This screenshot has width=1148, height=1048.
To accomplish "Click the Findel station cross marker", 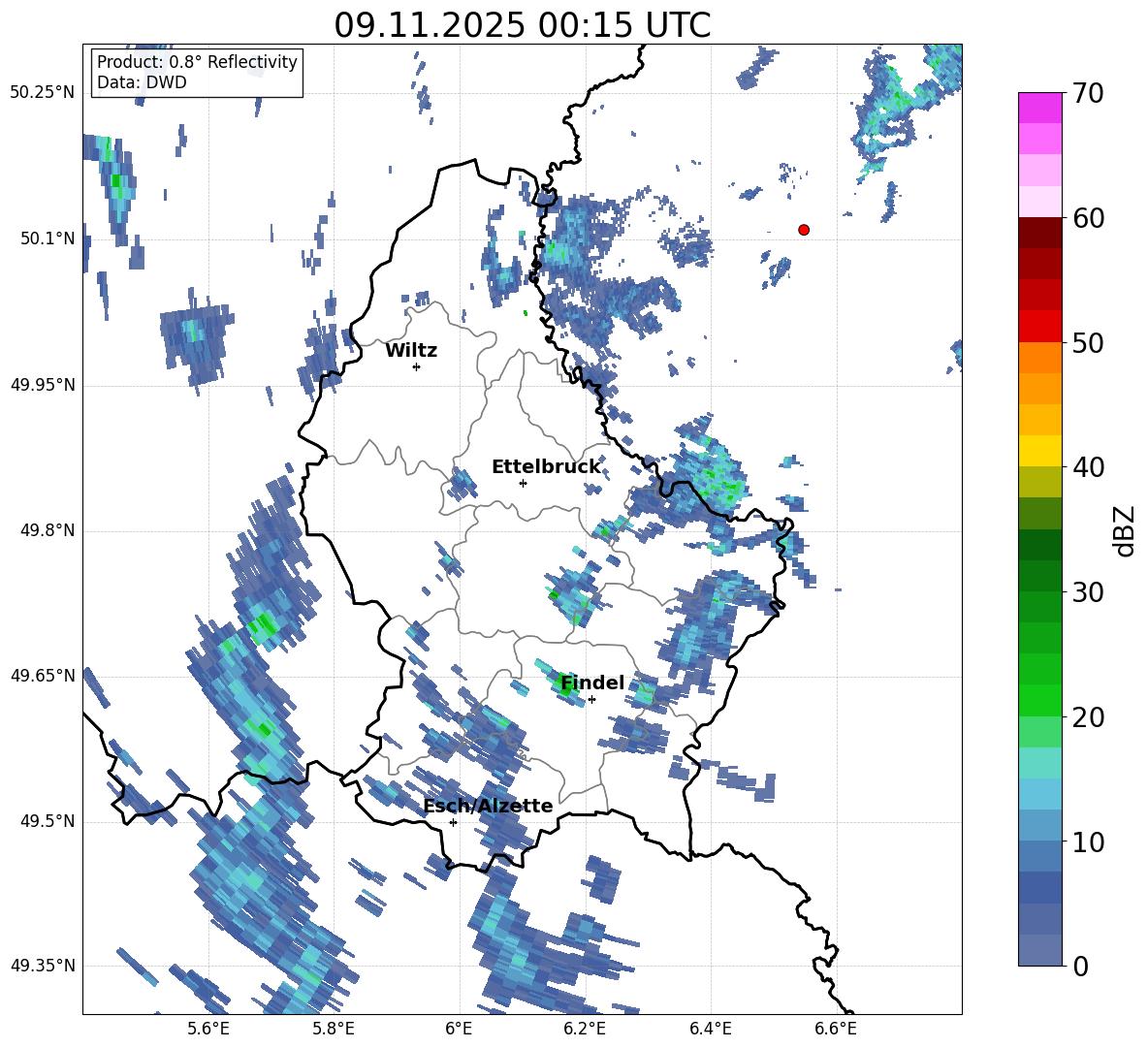I will tap(591, 700).
